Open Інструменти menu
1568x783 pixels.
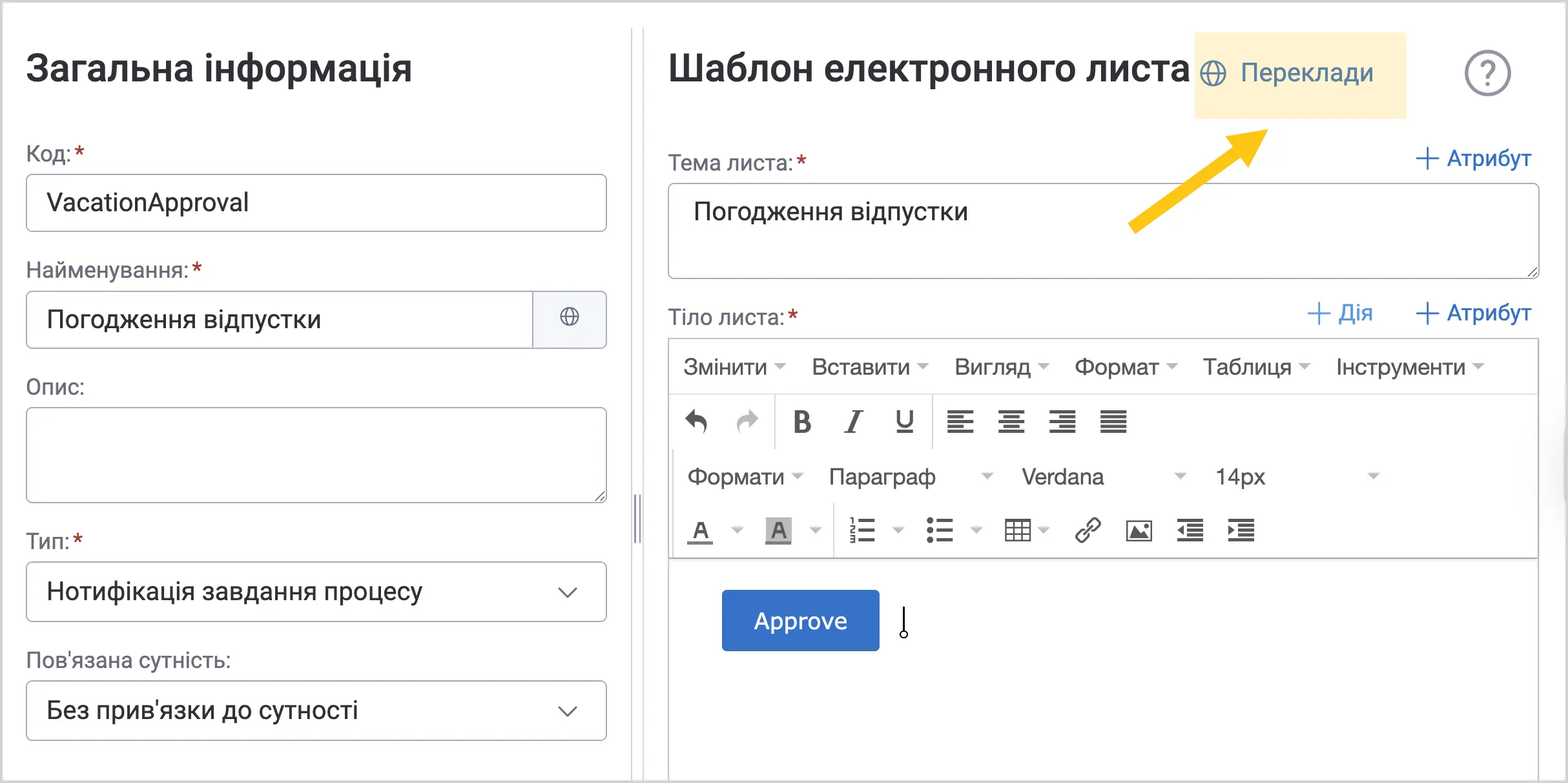[1410, 367]
